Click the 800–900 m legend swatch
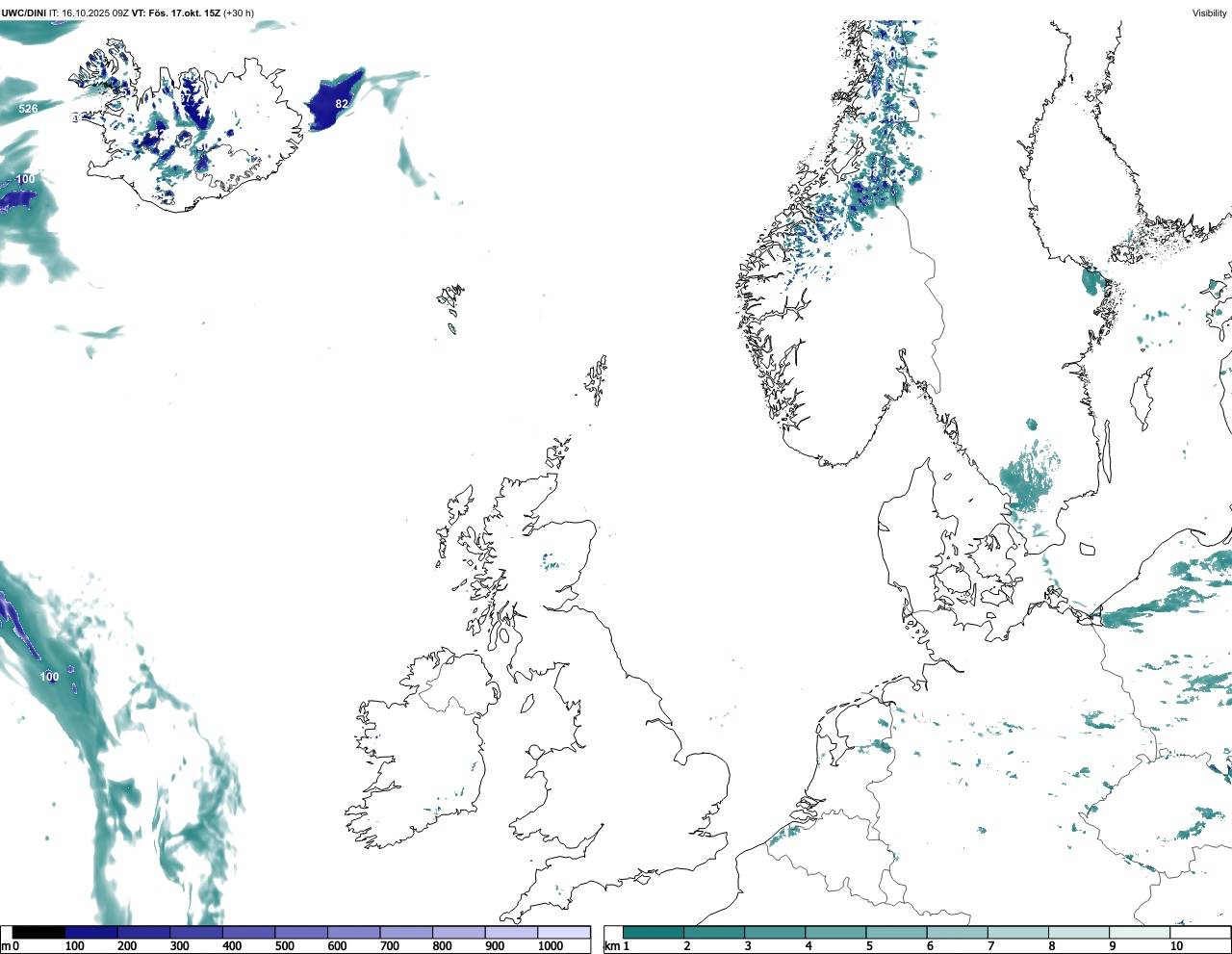Screen dimensions: 1232x954 point(458,932)
